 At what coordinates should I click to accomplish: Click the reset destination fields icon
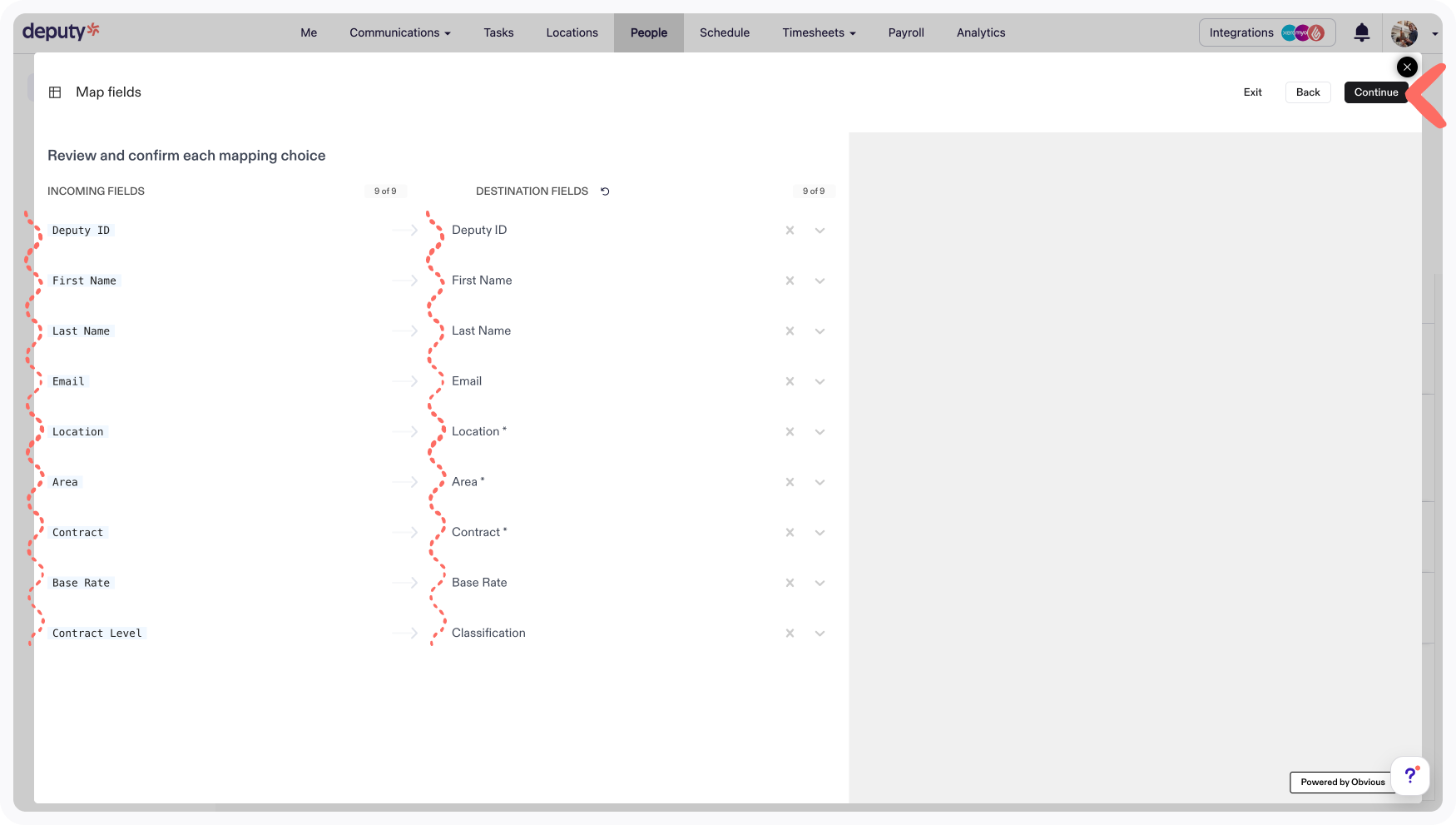pos(605,191)
